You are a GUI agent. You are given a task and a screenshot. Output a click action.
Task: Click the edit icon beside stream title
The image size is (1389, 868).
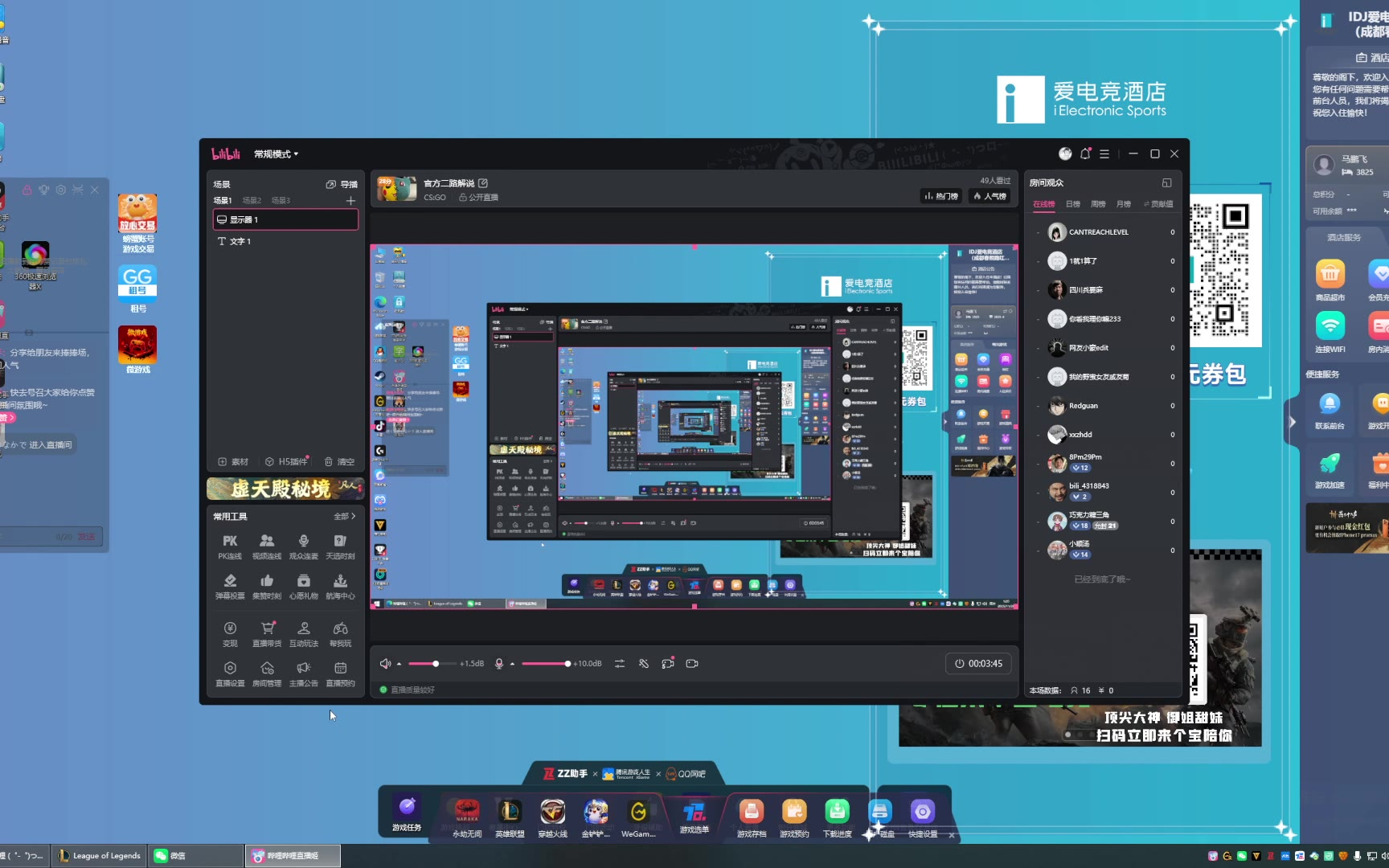click(x=483, y=183)
